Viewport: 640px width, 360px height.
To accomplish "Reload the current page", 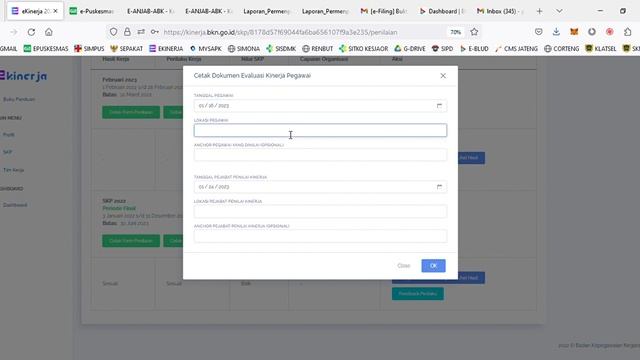I will 31,32.
